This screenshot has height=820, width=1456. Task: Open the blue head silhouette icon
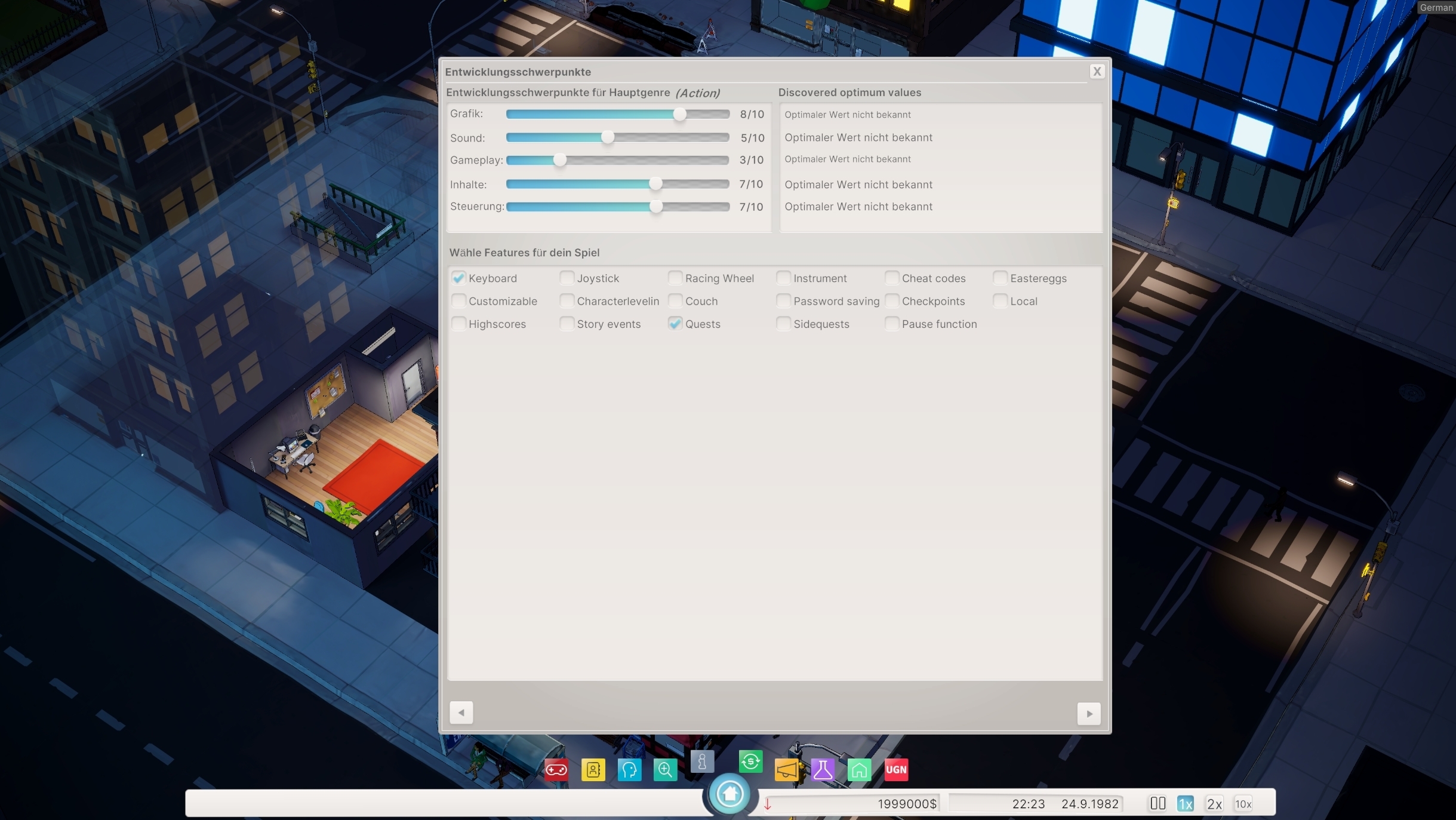629,769
